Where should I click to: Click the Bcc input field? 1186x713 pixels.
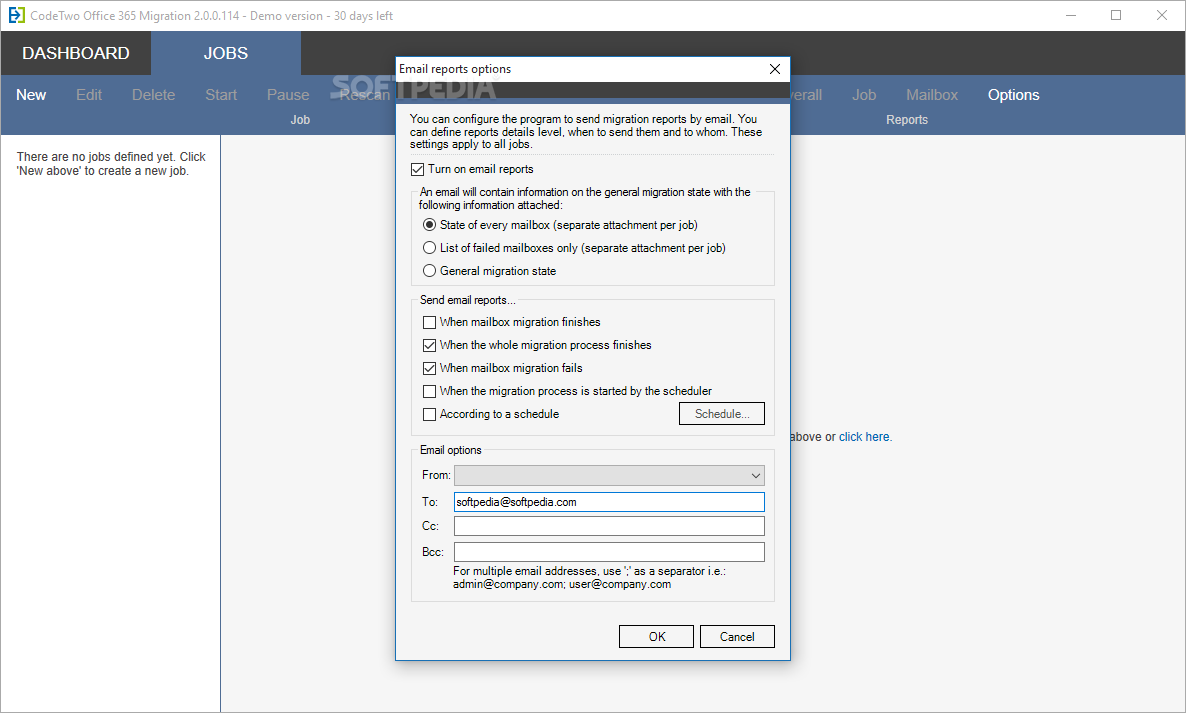click(609, 552)
